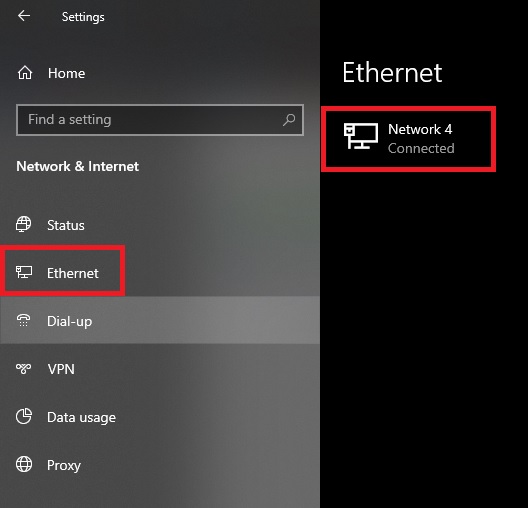528x508 pixels.
Task: Select Status in the sidebar
Action: point(66,225)
